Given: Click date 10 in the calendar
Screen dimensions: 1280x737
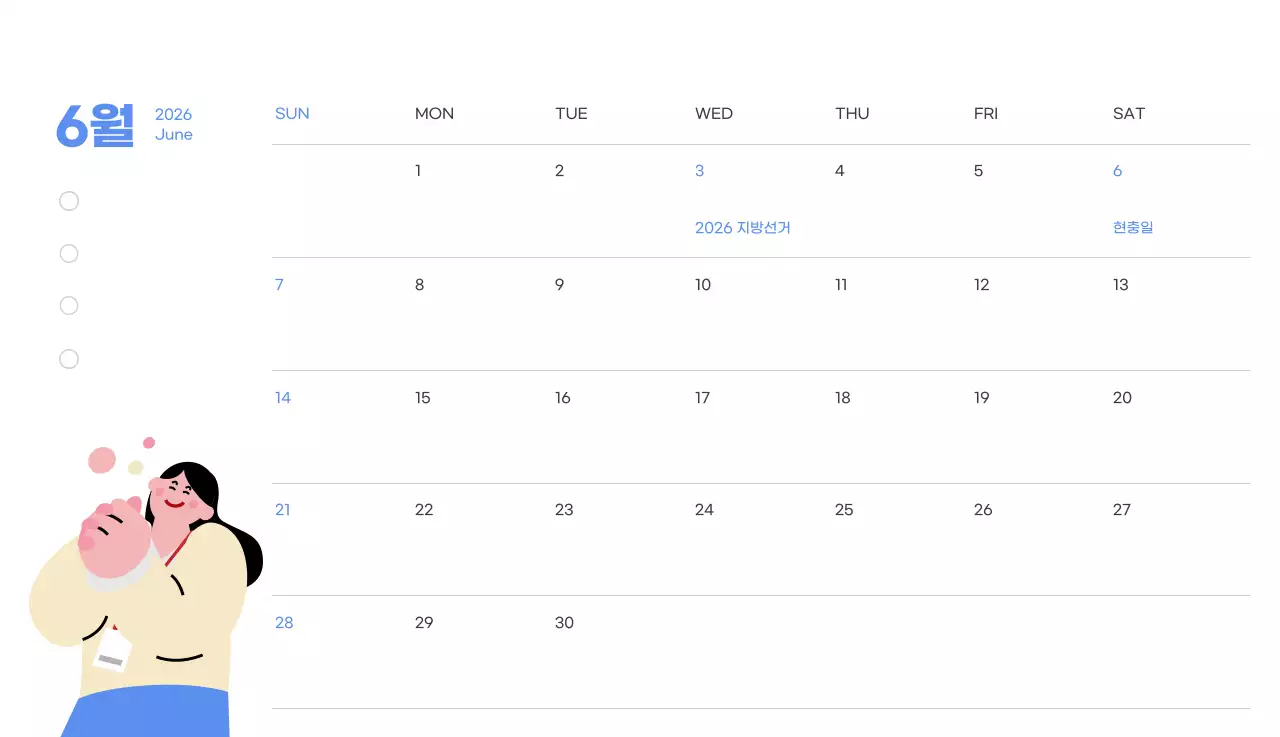Looking at the screenshot, I should click(x=703, y=285).
